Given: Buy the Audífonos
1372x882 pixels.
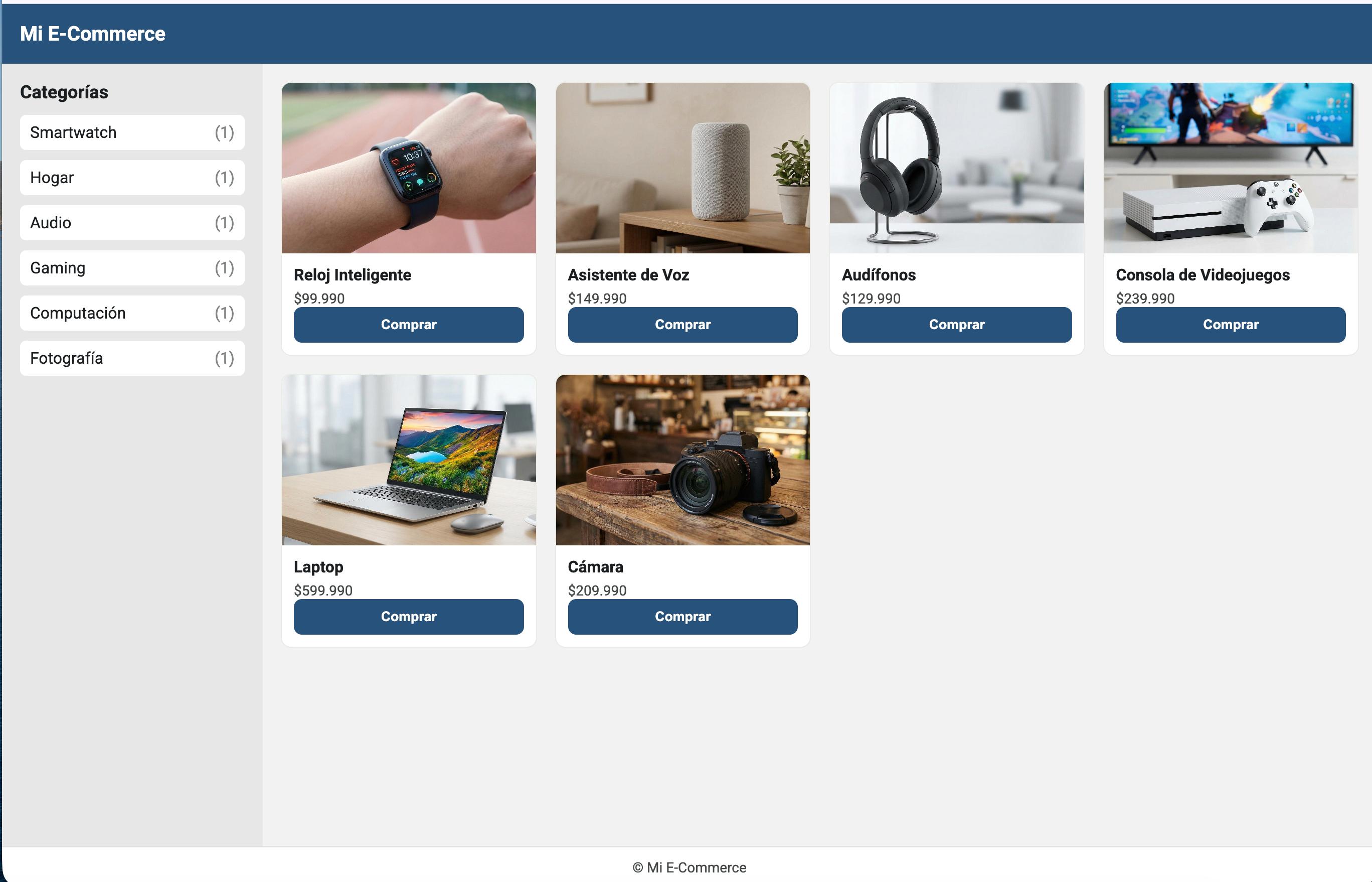Looking at the screenshot, I should click(x=956, y=325).
